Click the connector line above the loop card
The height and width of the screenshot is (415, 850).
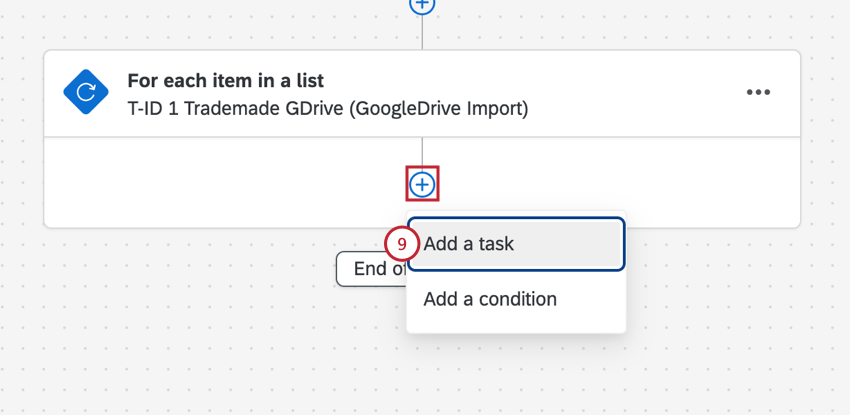pyautogui.click(x=423, y=32)
